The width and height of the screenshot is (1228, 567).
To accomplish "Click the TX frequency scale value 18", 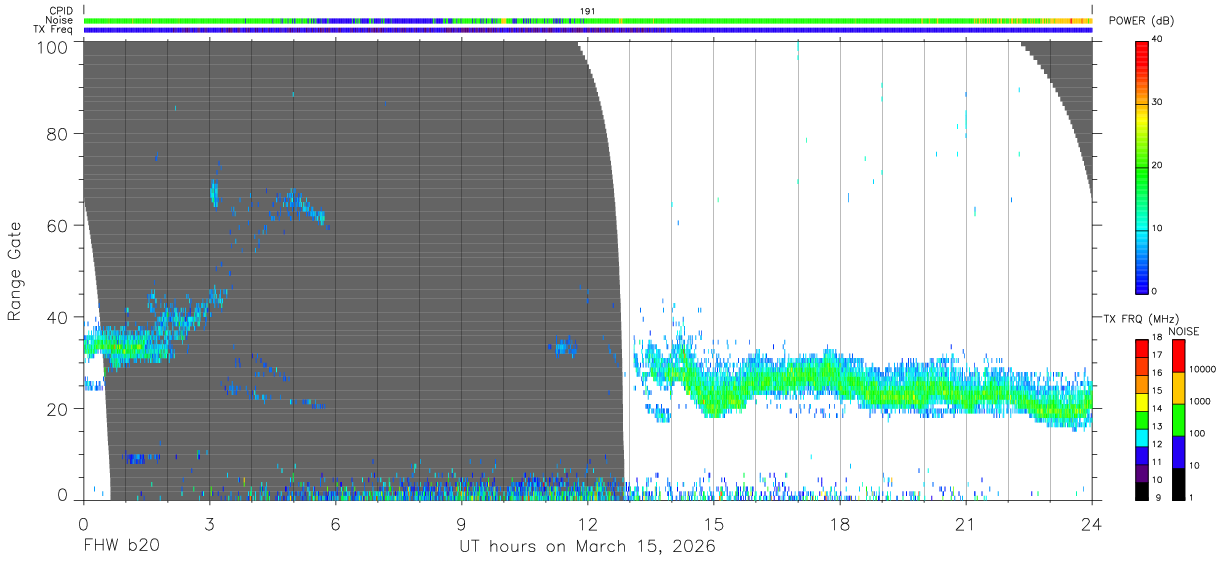I will click(x=1157, y=338).
